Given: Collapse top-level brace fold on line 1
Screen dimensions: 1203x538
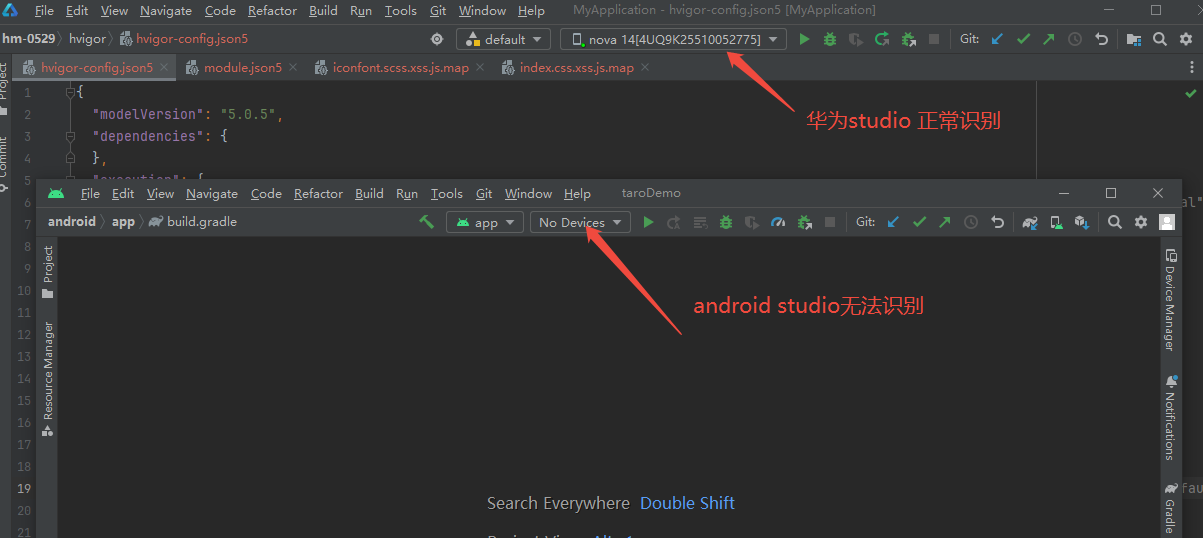Looking at the screenshot, I should click(70, 92).
